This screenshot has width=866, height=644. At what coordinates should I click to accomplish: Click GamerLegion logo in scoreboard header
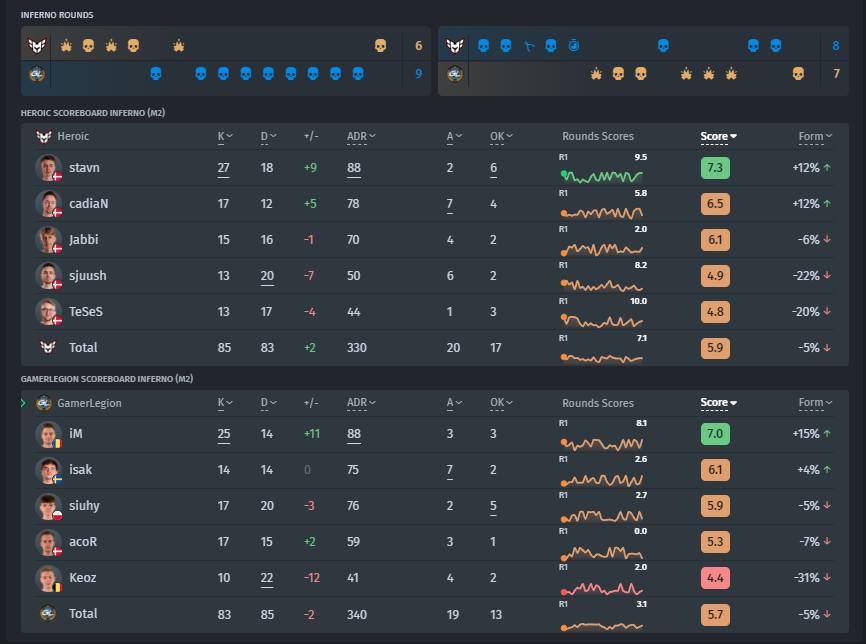pos(44,403)
